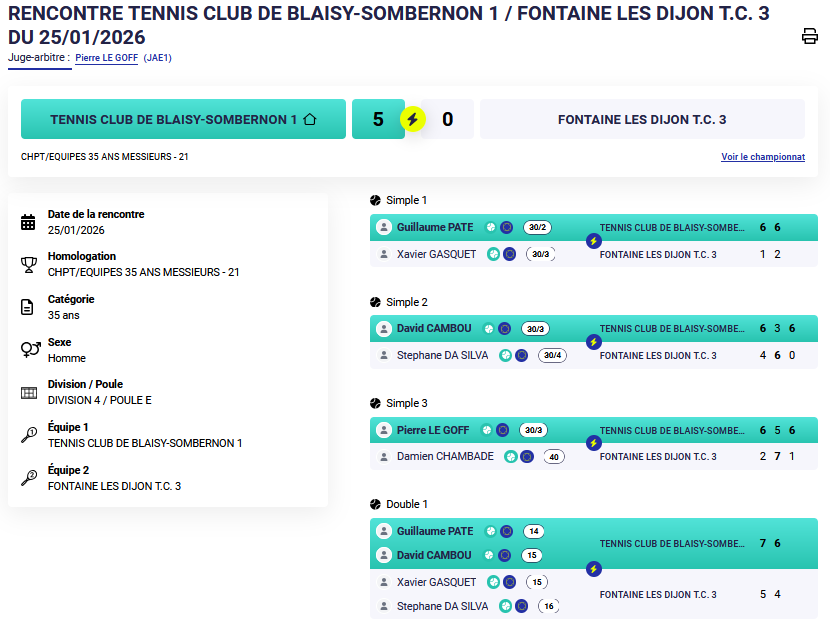Screen dimensions: 830x619
Task: Click Pierre LE GOFF avatar icon in Simple 3
Action: [383, 430]
